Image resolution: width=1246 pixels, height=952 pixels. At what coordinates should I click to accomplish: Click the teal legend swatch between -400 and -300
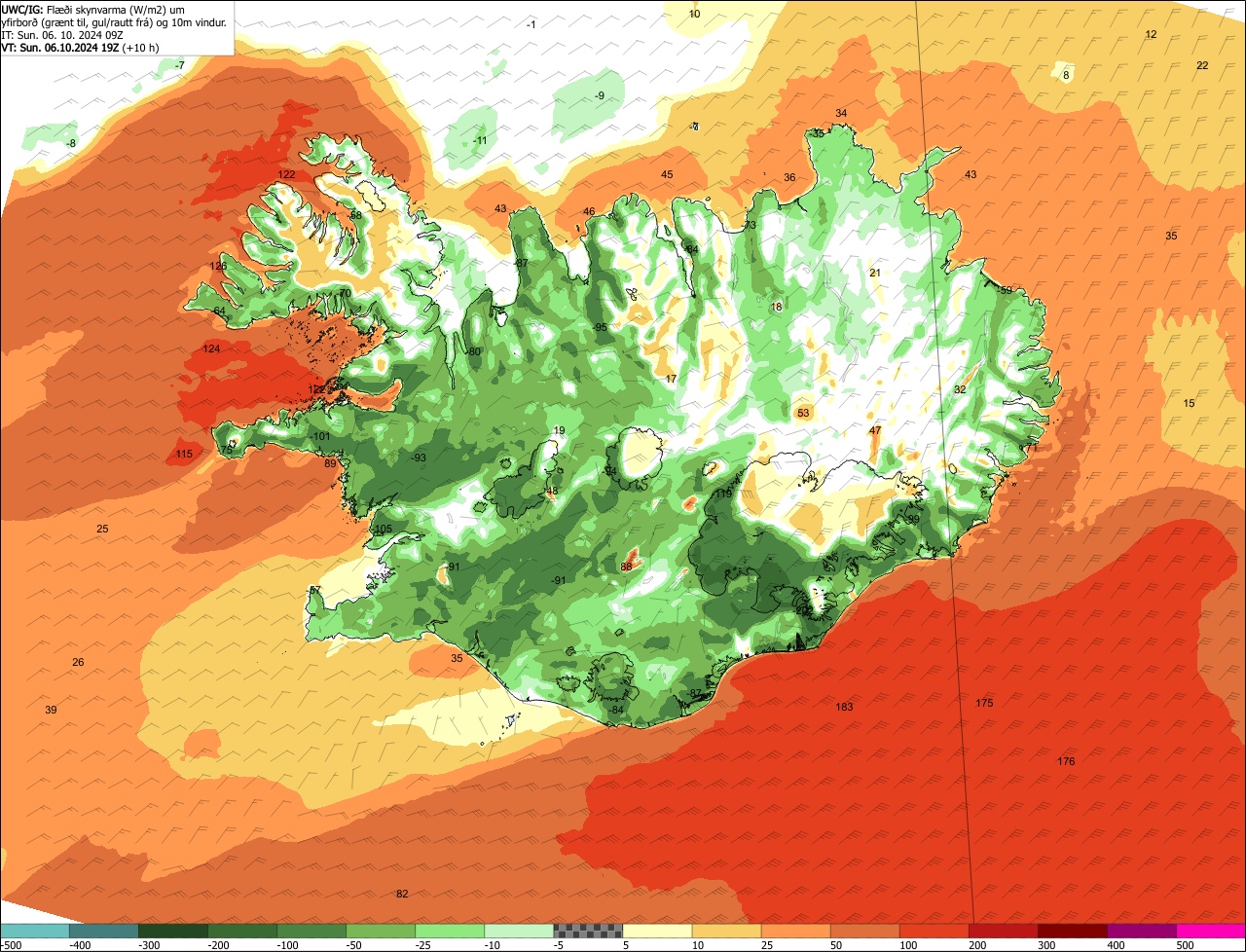click(103, 931)
